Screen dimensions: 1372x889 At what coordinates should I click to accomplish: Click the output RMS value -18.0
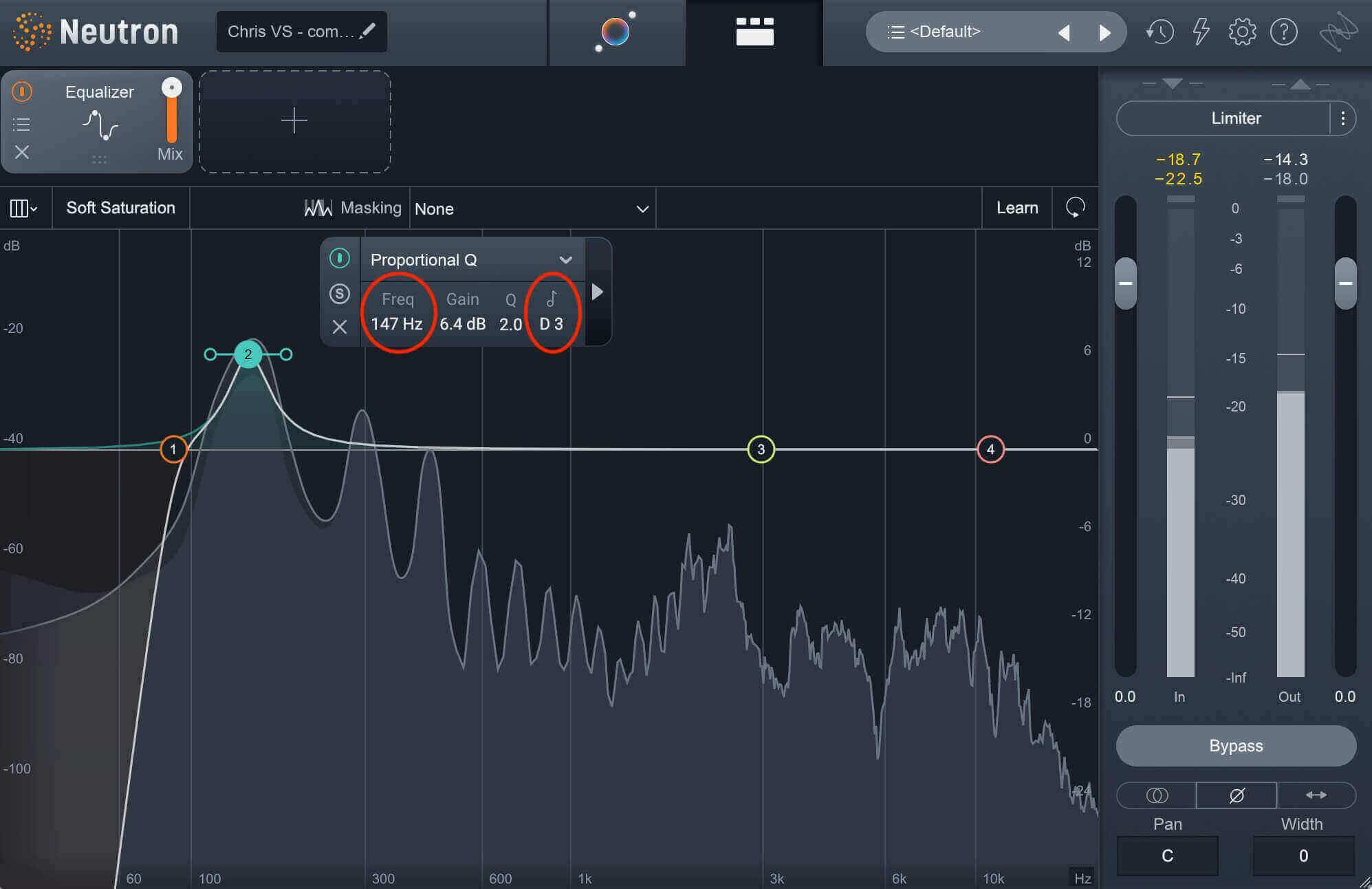pos(1285,179)
